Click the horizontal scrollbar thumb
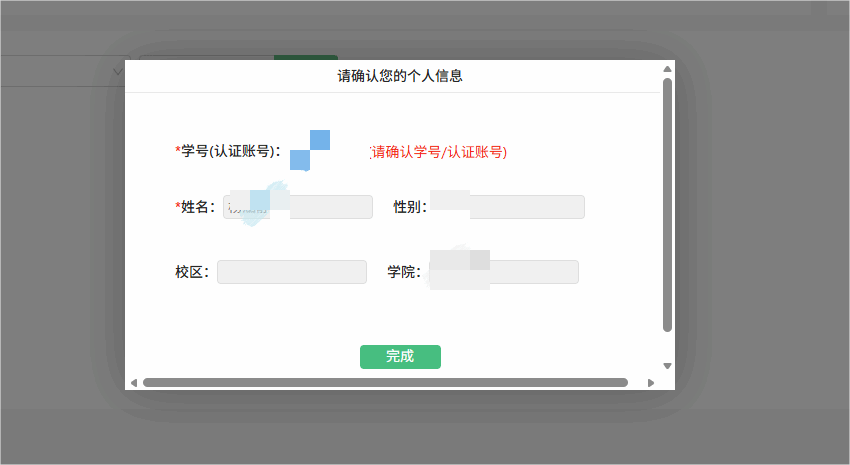 [385, 382]
